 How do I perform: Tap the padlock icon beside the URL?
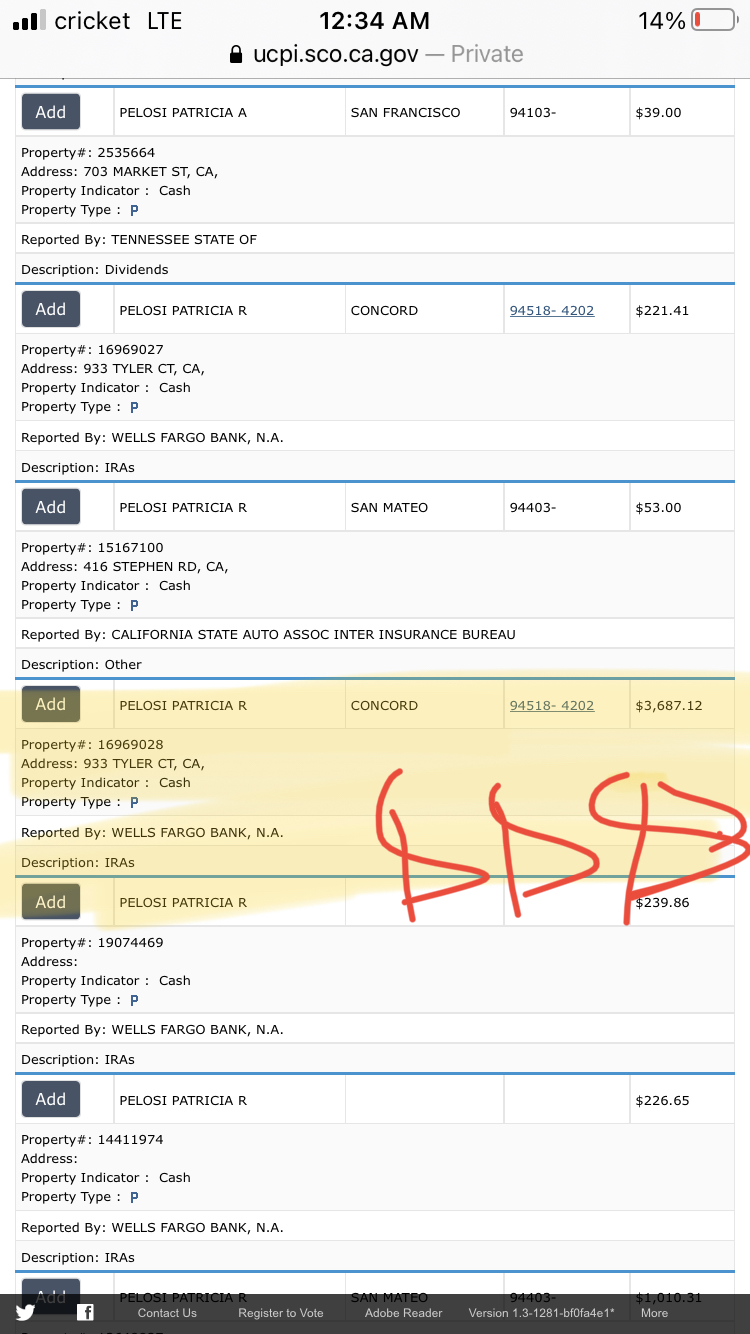[236, 54]
